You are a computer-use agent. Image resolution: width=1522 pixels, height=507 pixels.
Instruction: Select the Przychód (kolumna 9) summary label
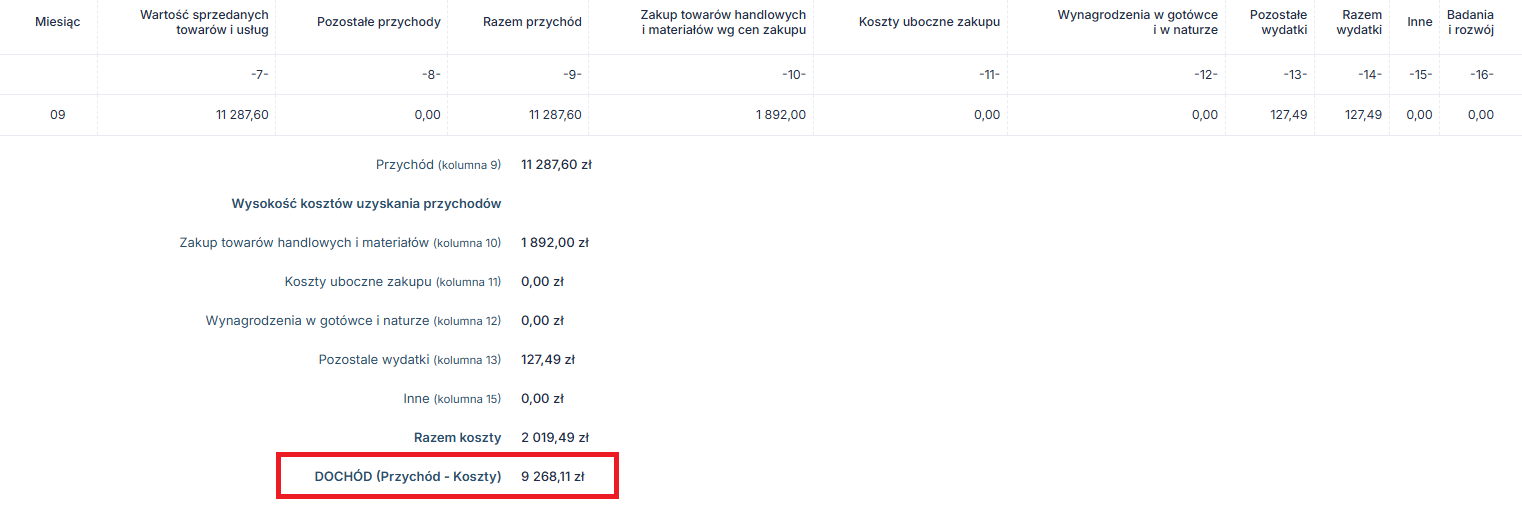(x=438, y=164)
